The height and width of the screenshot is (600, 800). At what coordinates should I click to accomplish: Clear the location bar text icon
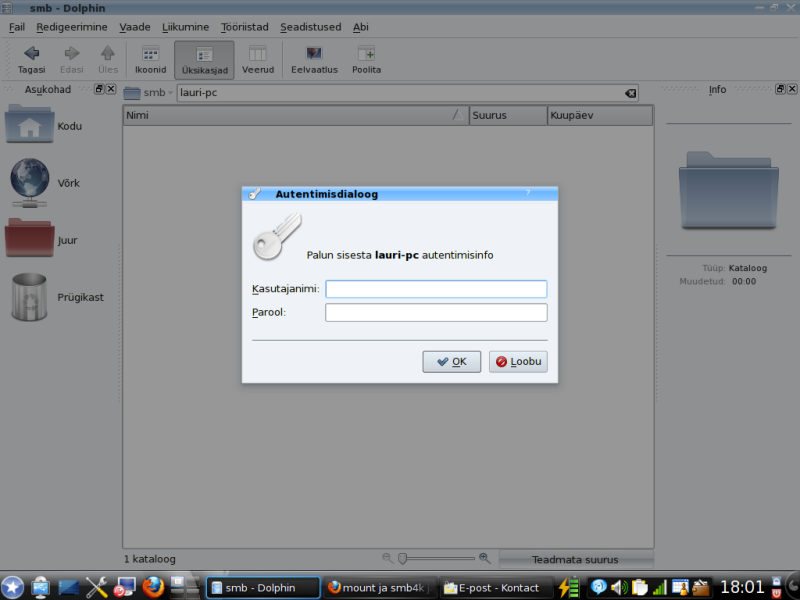click(x=630, y=93)
